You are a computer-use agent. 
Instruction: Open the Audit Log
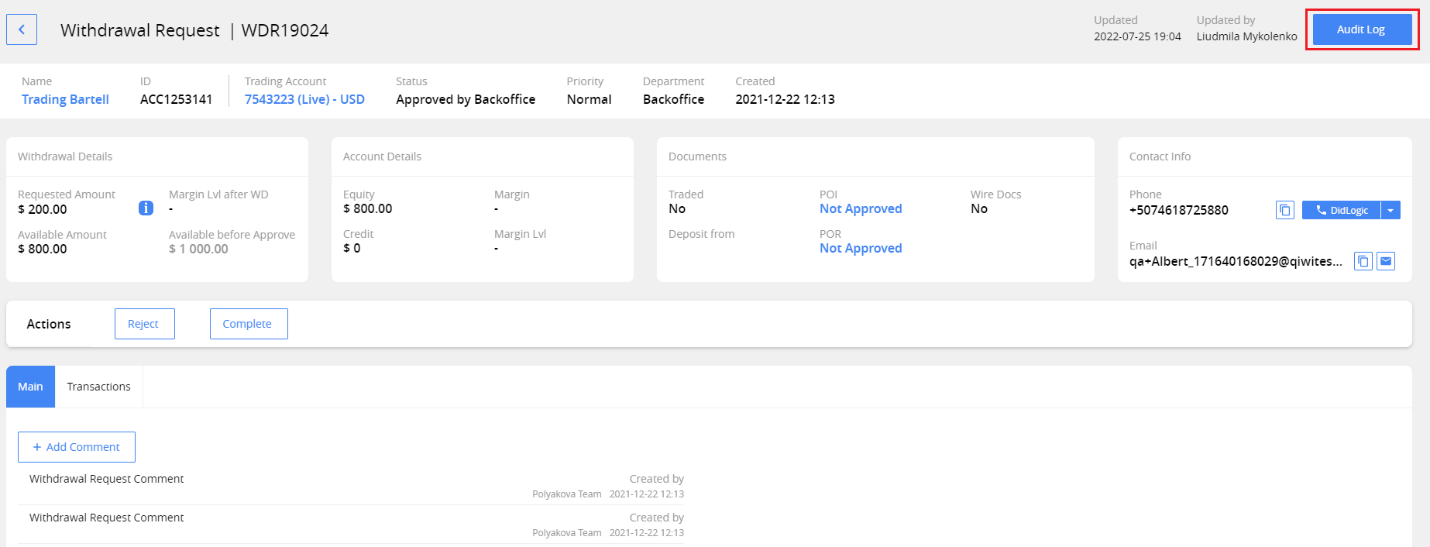click(x=1361, y=30)
